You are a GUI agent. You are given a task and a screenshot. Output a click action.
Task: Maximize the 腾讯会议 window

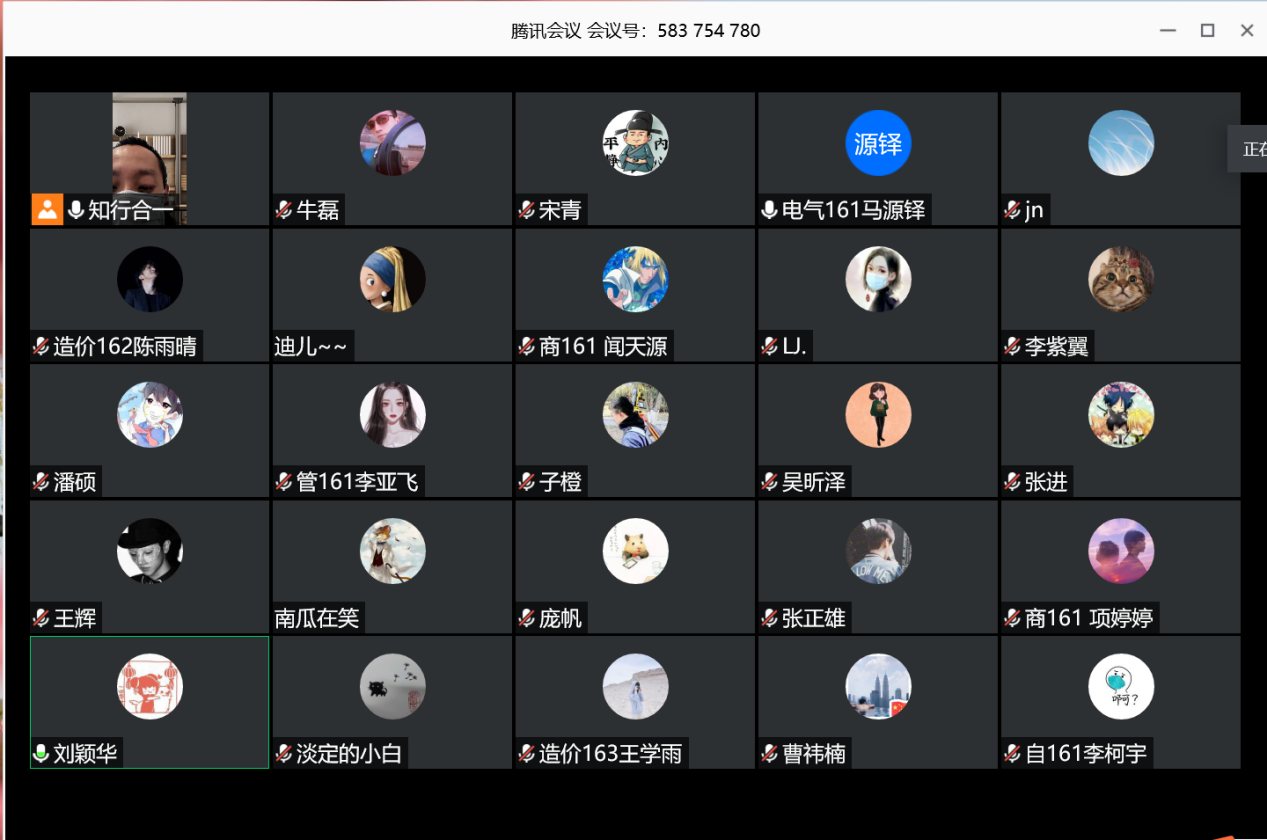[1207, 30]
